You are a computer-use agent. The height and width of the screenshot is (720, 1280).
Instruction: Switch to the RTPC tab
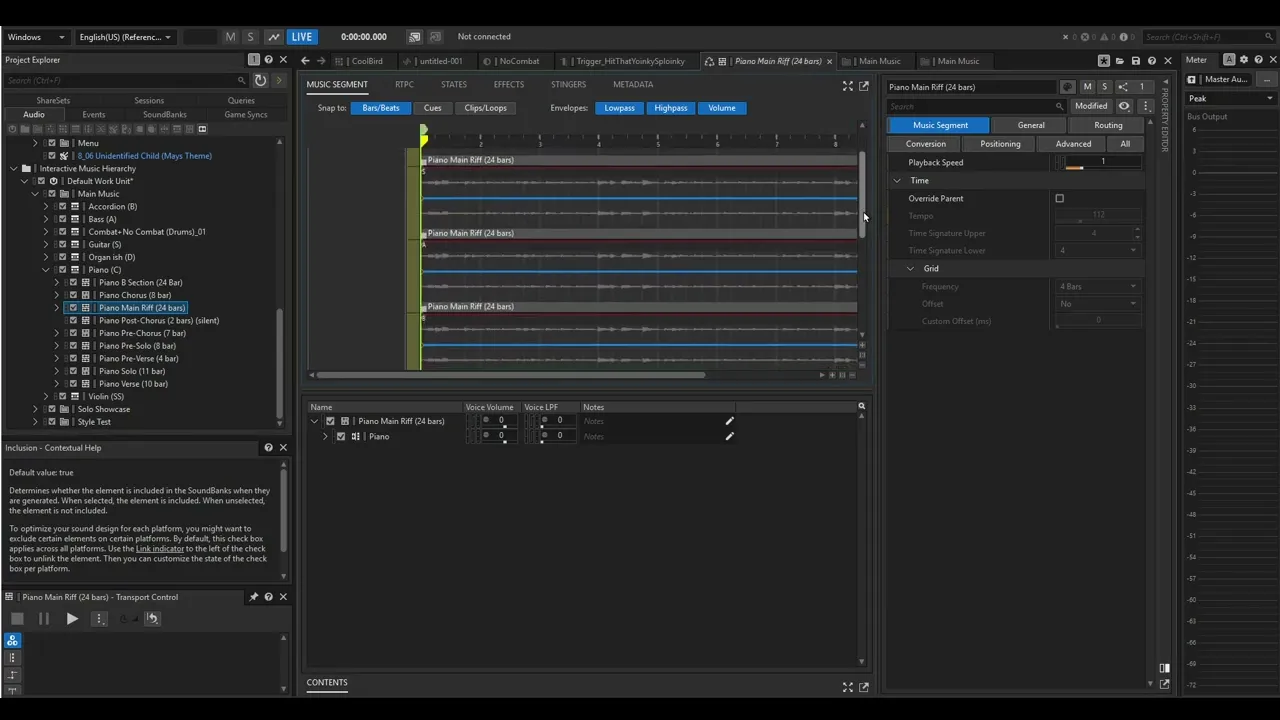(x=404, y=85)
